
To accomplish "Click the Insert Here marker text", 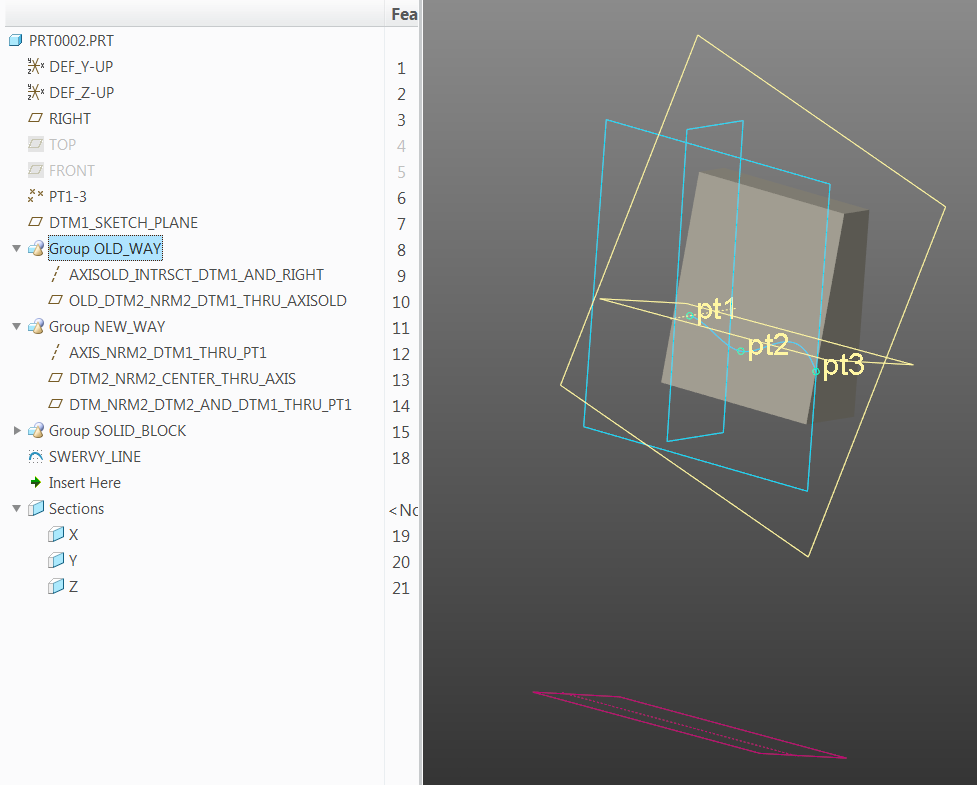I will point(85,483).
